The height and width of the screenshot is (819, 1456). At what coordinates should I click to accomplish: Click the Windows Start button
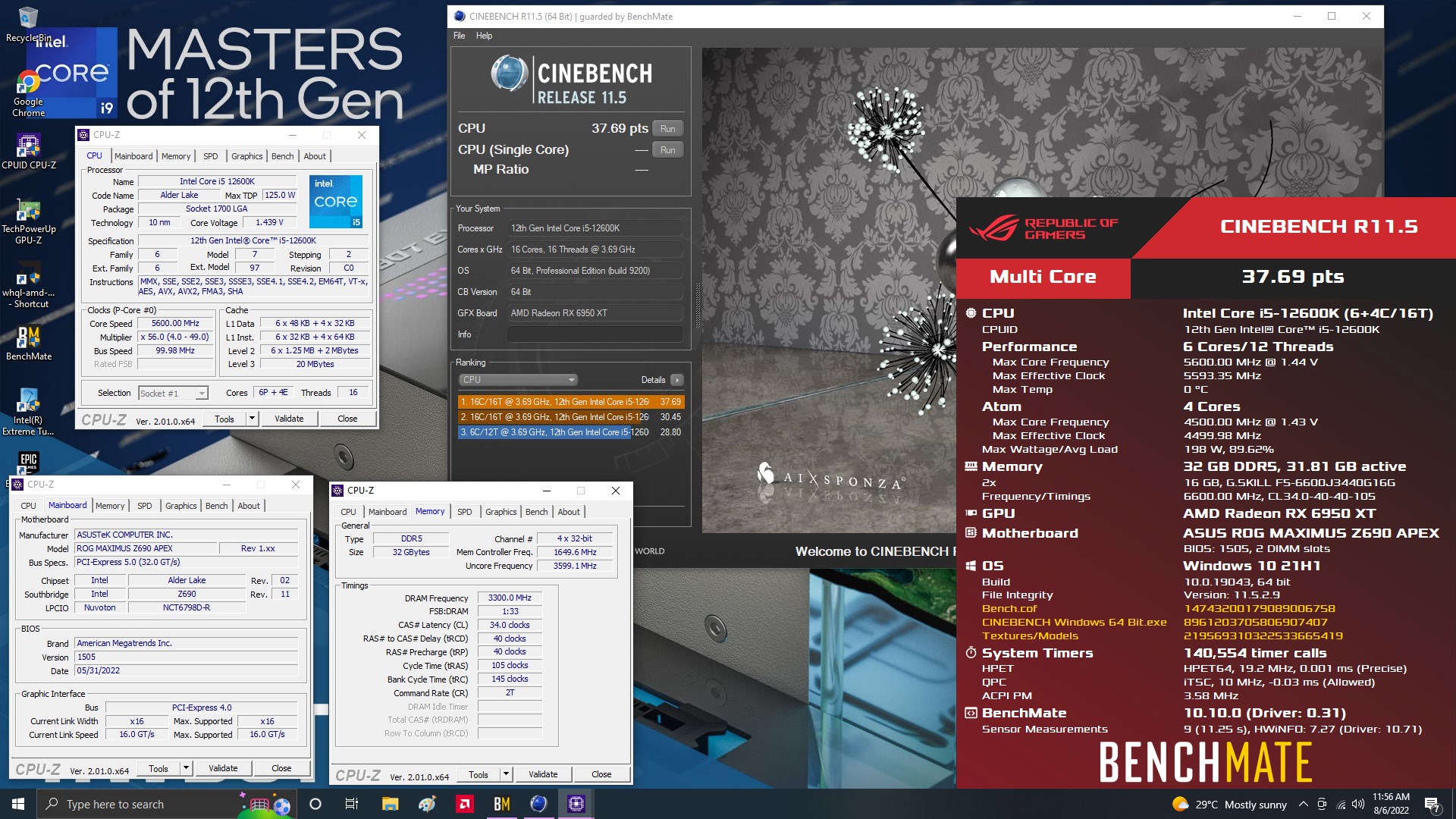coord(18,804)
